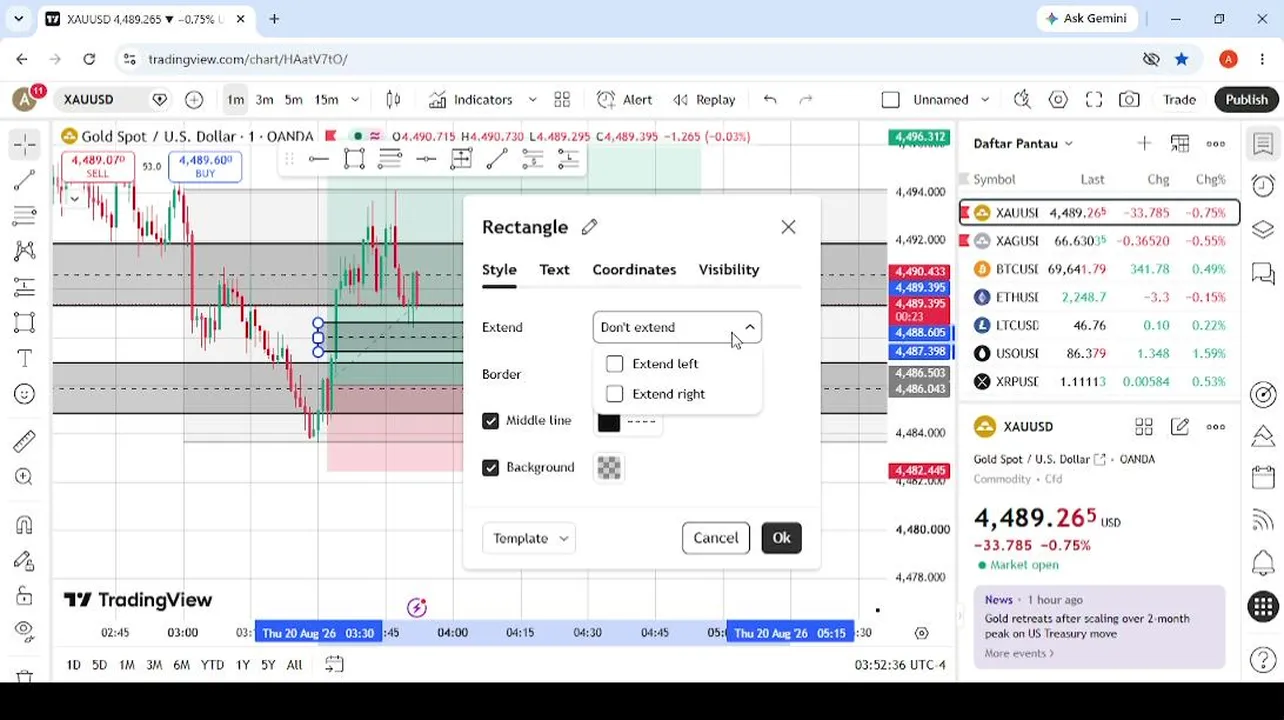Open the emoji icons tool

tap(25, 394)
